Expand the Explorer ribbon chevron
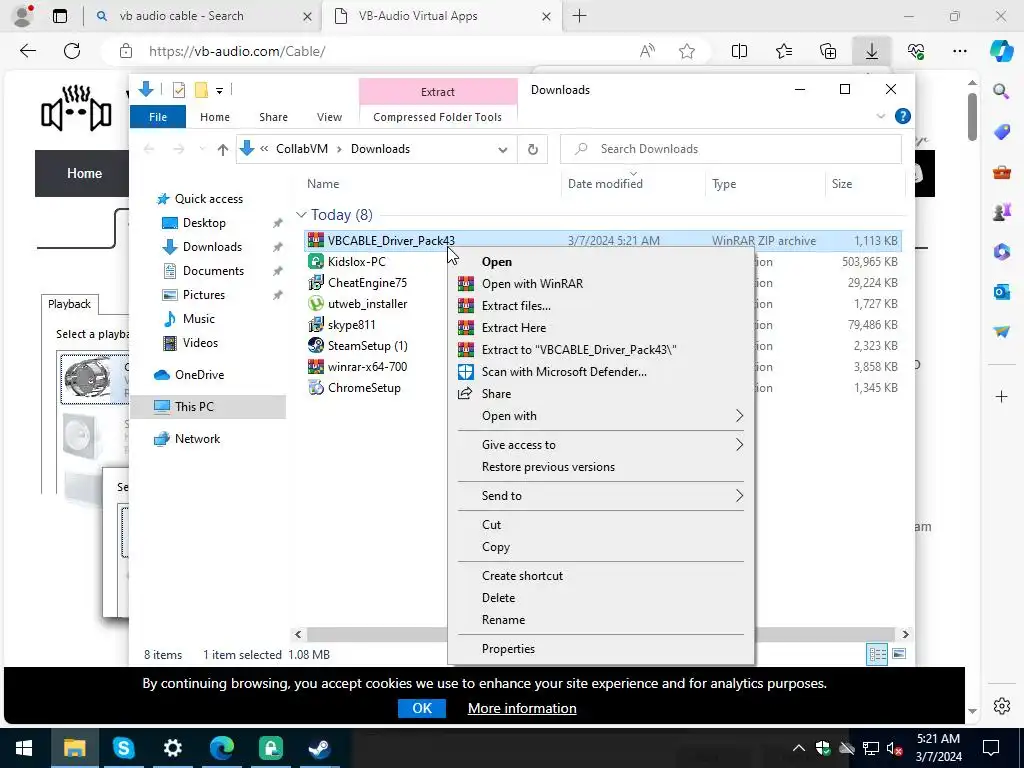Image resolution: width=1024 pixels, height=768 pixels. click(880, 116)
